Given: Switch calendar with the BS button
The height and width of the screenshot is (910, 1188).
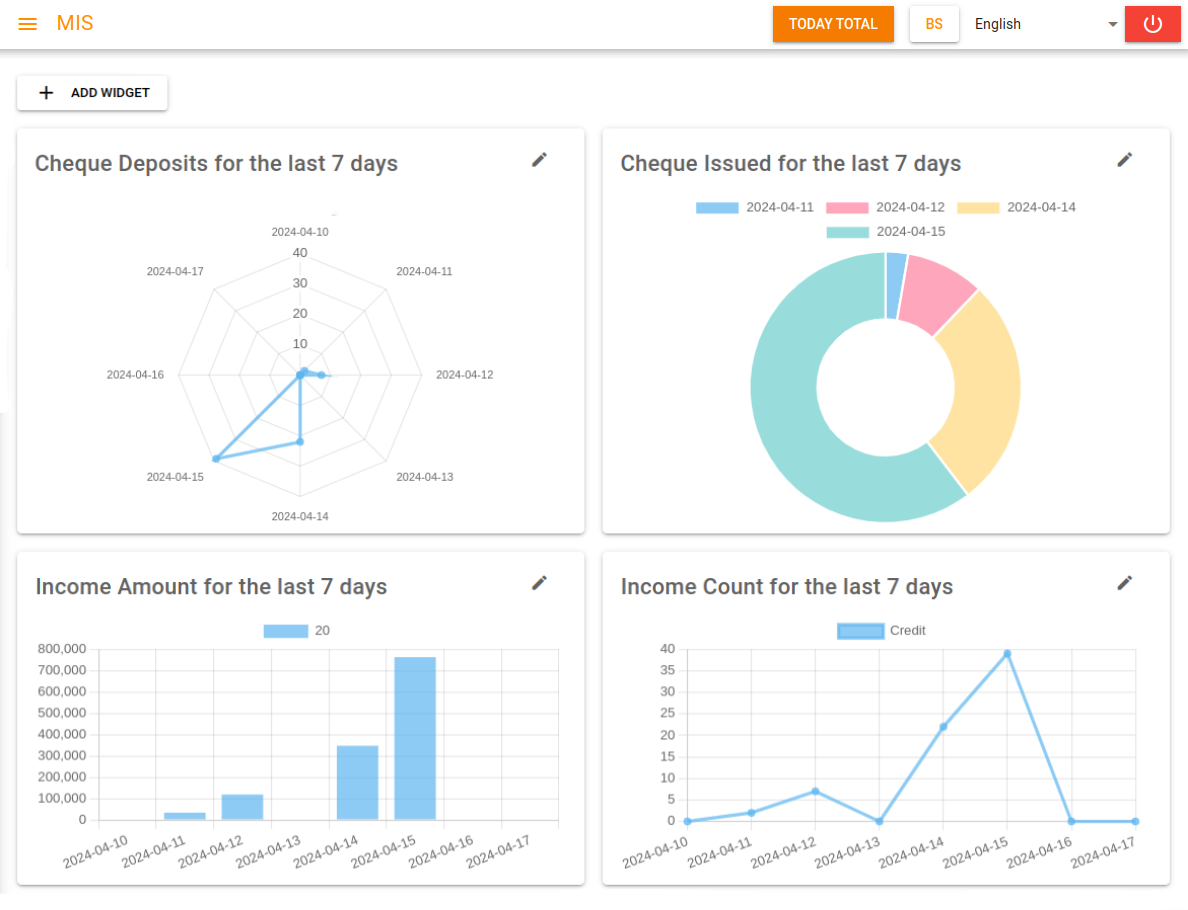Looking at the screenshot, I should click(x=934, y=24).
